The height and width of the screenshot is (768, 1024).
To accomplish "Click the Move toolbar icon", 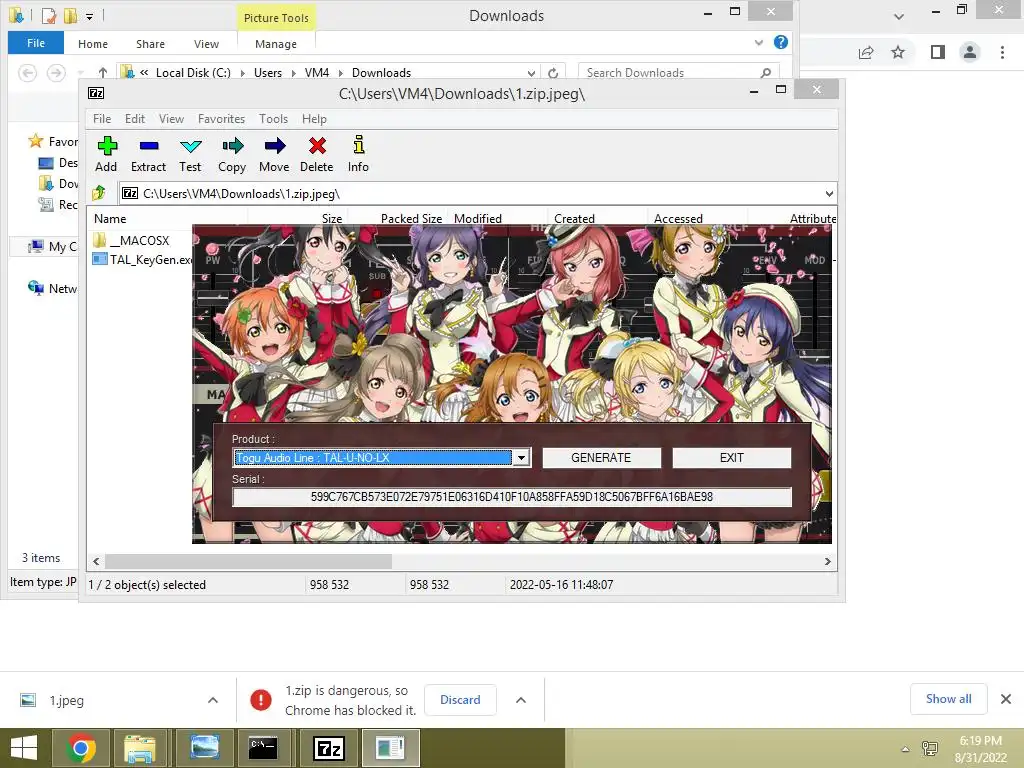I will tap(274, 155).
